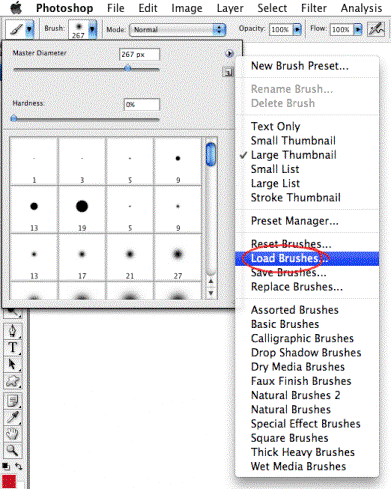This screenshot has height=490, width=392.
Task: Open the Mode dropdown showing Normal
Action: point(178,30)
